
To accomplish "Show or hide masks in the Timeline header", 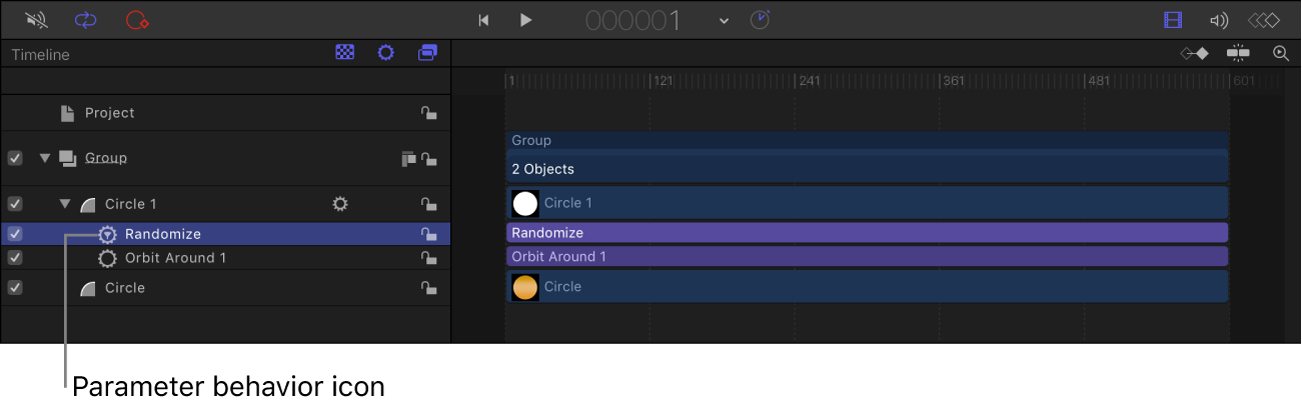I will 345,53.
